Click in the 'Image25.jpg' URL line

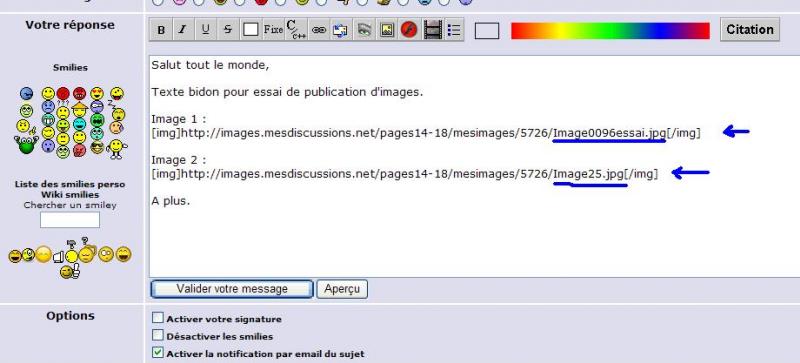point(405,174)
